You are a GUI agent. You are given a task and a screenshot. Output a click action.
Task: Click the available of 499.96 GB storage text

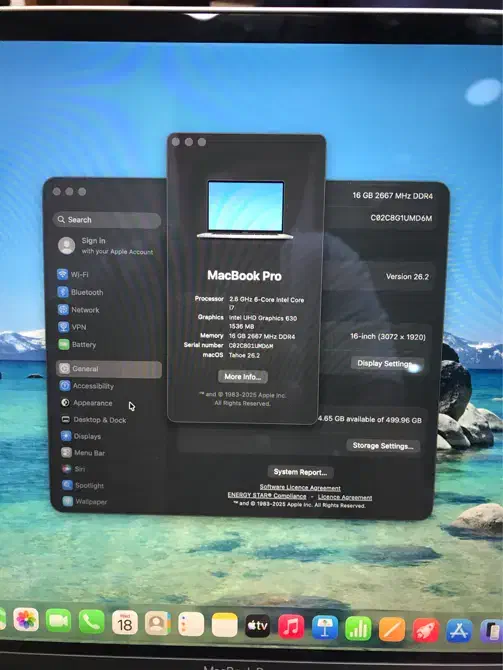pyautogui.click(x=370, y=420)
